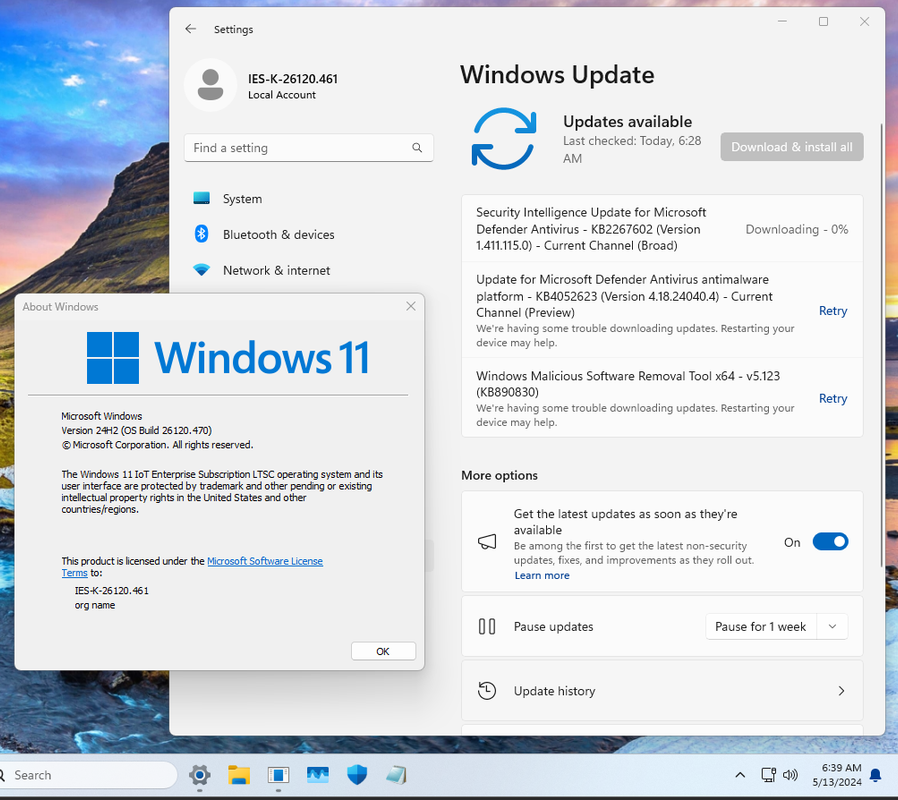Open Settings gear icon on taskbar

click(199, 775)
